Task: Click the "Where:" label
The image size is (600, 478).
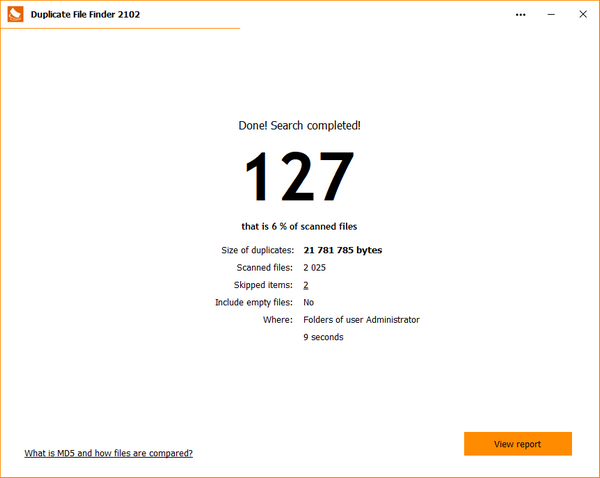Action: click(279, 320)
